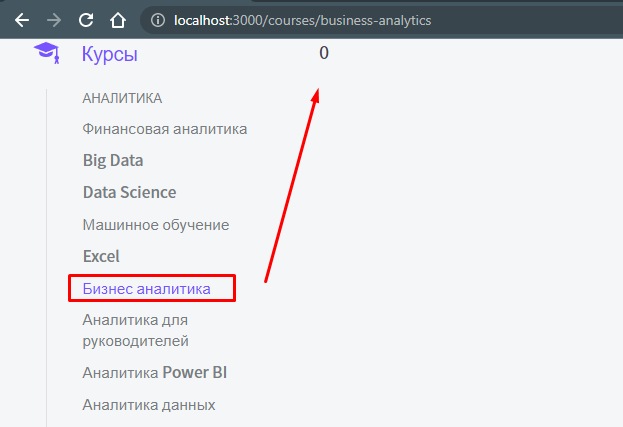The width and height of the screenshot is (623, 427).
Task: Click the counter showing 0
Action: tap(324, 53)
